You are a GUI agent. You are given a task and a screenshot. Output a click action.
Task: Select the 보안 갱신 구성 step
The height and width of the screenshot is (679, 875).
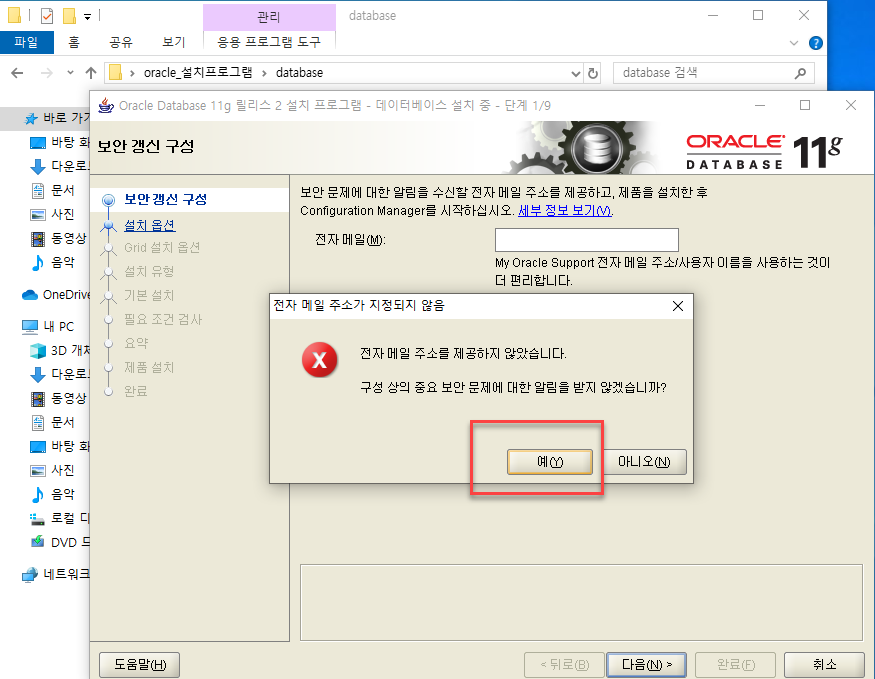pos(165,199)
